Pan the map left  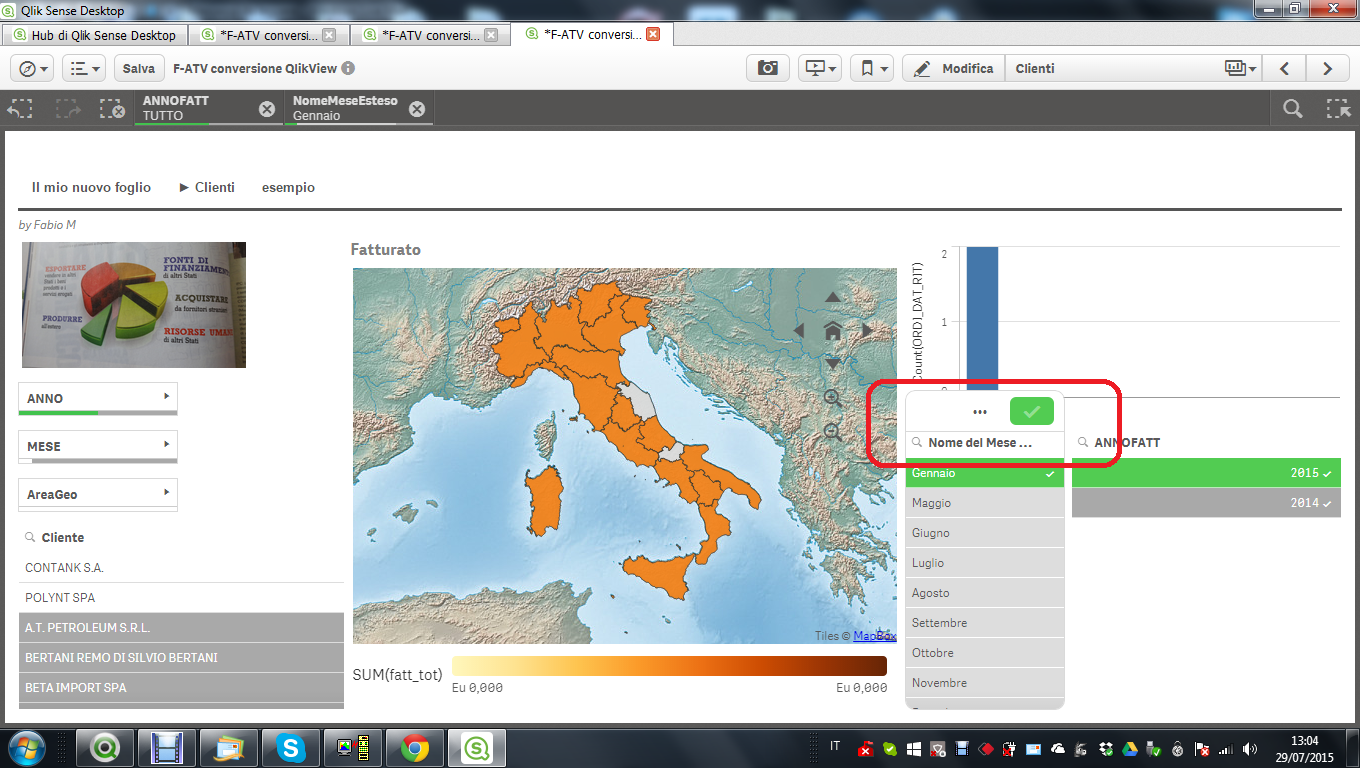click(x=799, y=331)
